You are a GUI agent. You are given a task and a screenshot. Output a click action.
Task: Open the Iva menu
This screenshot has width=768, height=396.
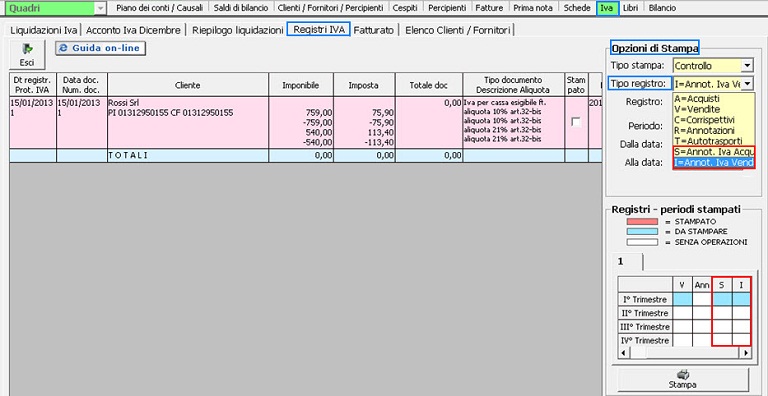point(607,8)
